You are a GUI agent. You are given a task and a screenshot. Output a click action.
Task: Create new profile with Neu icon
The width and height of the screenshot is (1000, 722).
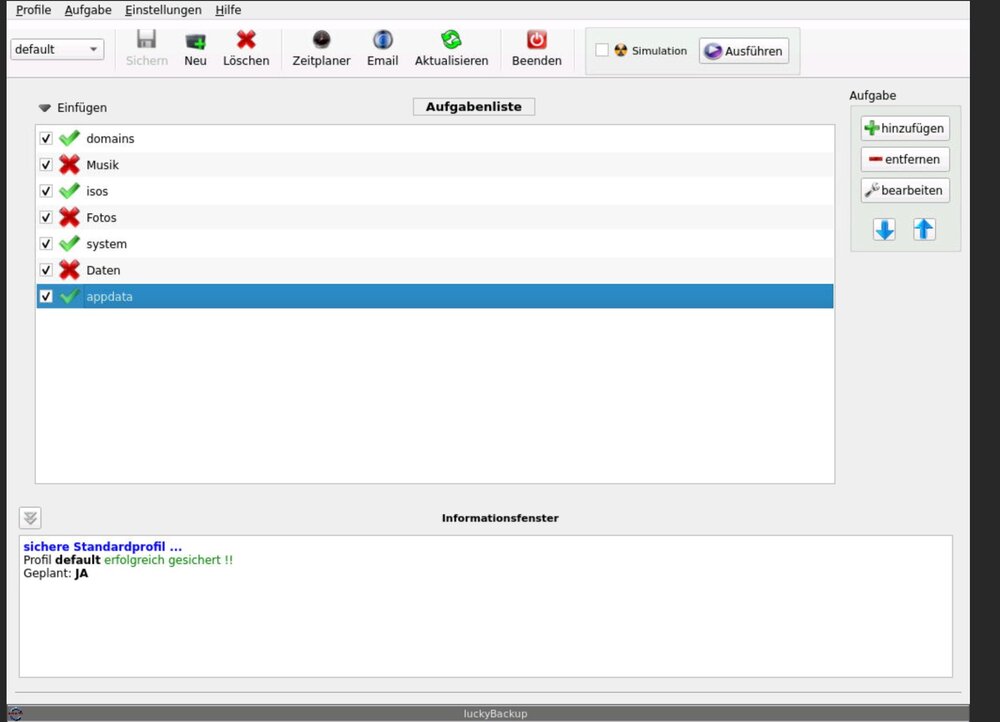[x=195, y=41]
